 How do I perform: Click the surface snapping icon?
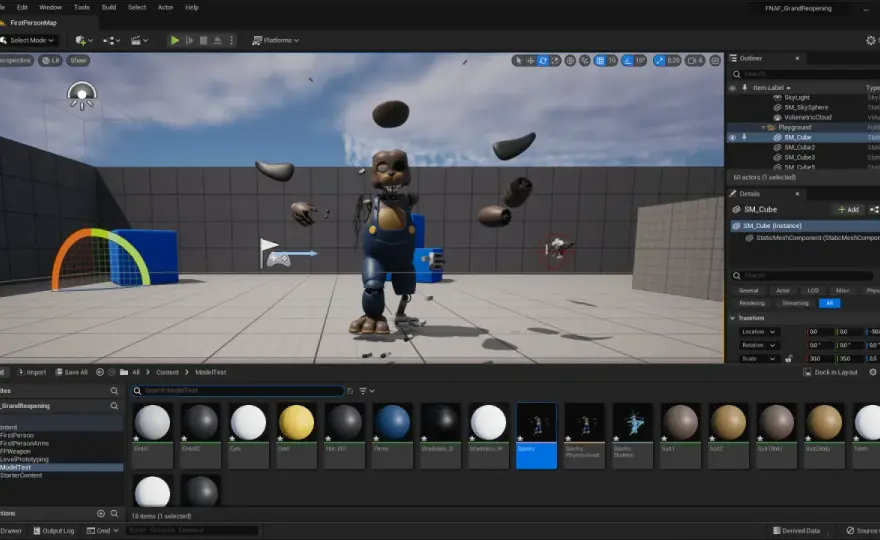(585, 61)
